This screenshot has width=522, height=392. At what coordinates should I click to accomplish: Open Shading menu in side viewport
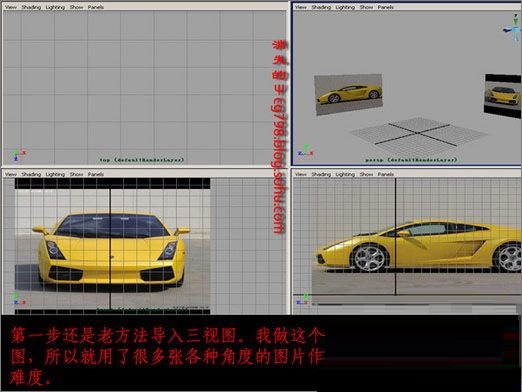[x=321, y=174]
